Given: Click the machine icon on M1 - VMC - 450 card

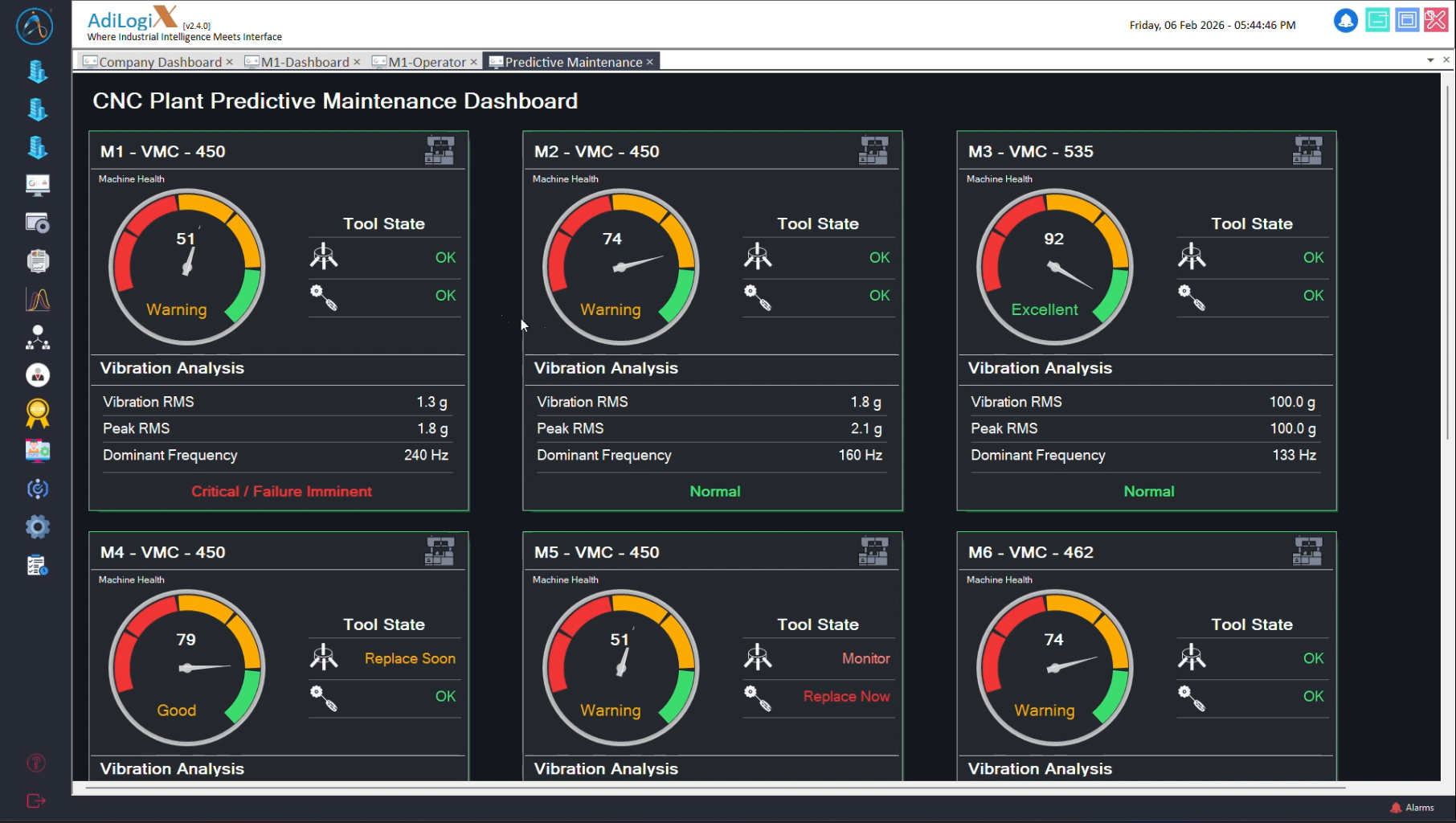Looking at the screenshot, I should 440,151.
